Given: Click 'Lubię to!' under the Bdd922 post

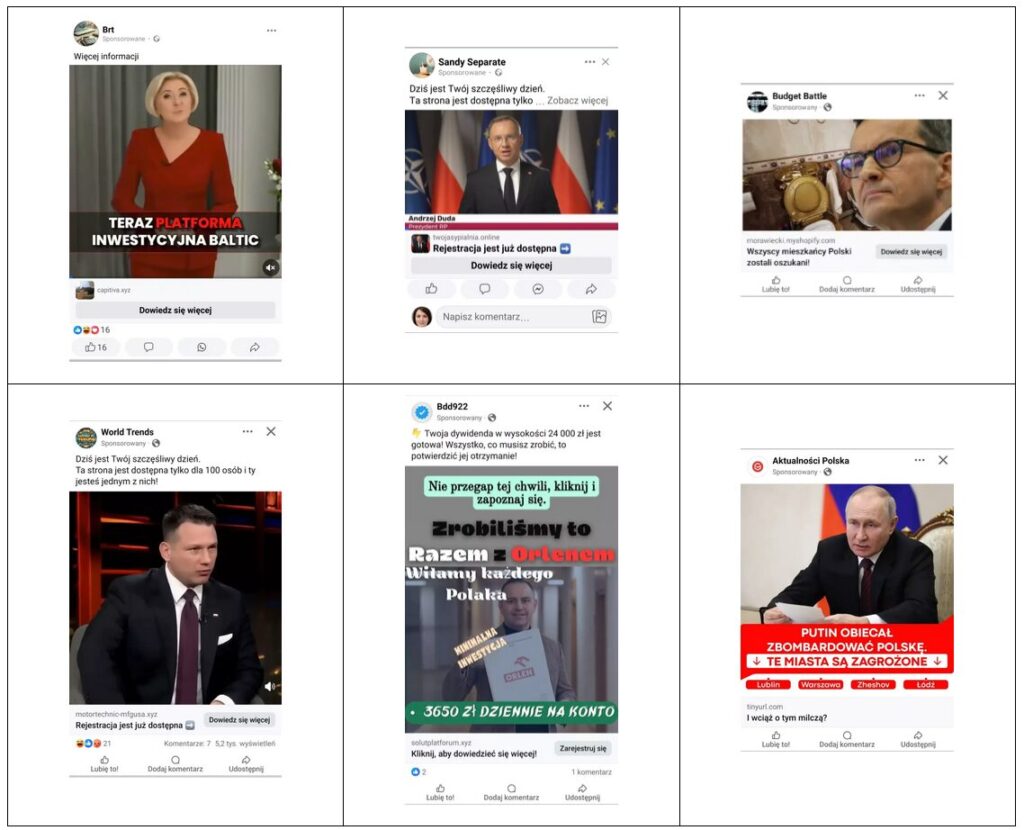Looking at the screenshot, I should tap(440, 793).
